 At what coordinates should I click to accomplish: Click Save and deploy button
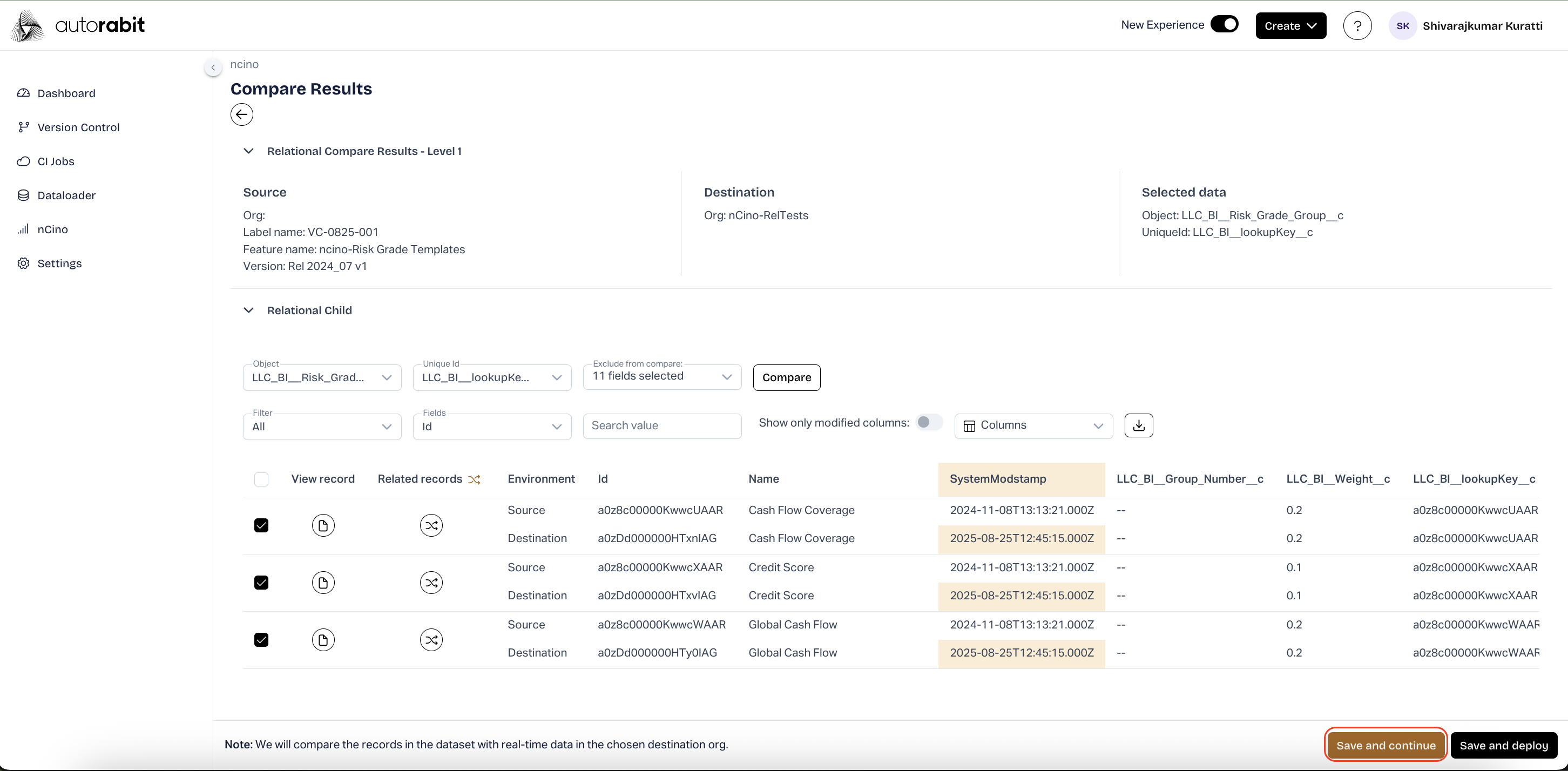click(1503, 746)
